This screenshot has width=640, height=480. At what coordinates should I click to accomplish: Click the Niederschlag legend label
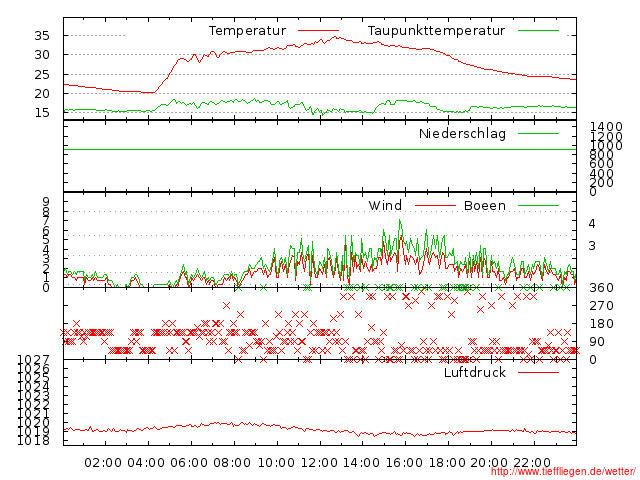(x=462, y=133)
